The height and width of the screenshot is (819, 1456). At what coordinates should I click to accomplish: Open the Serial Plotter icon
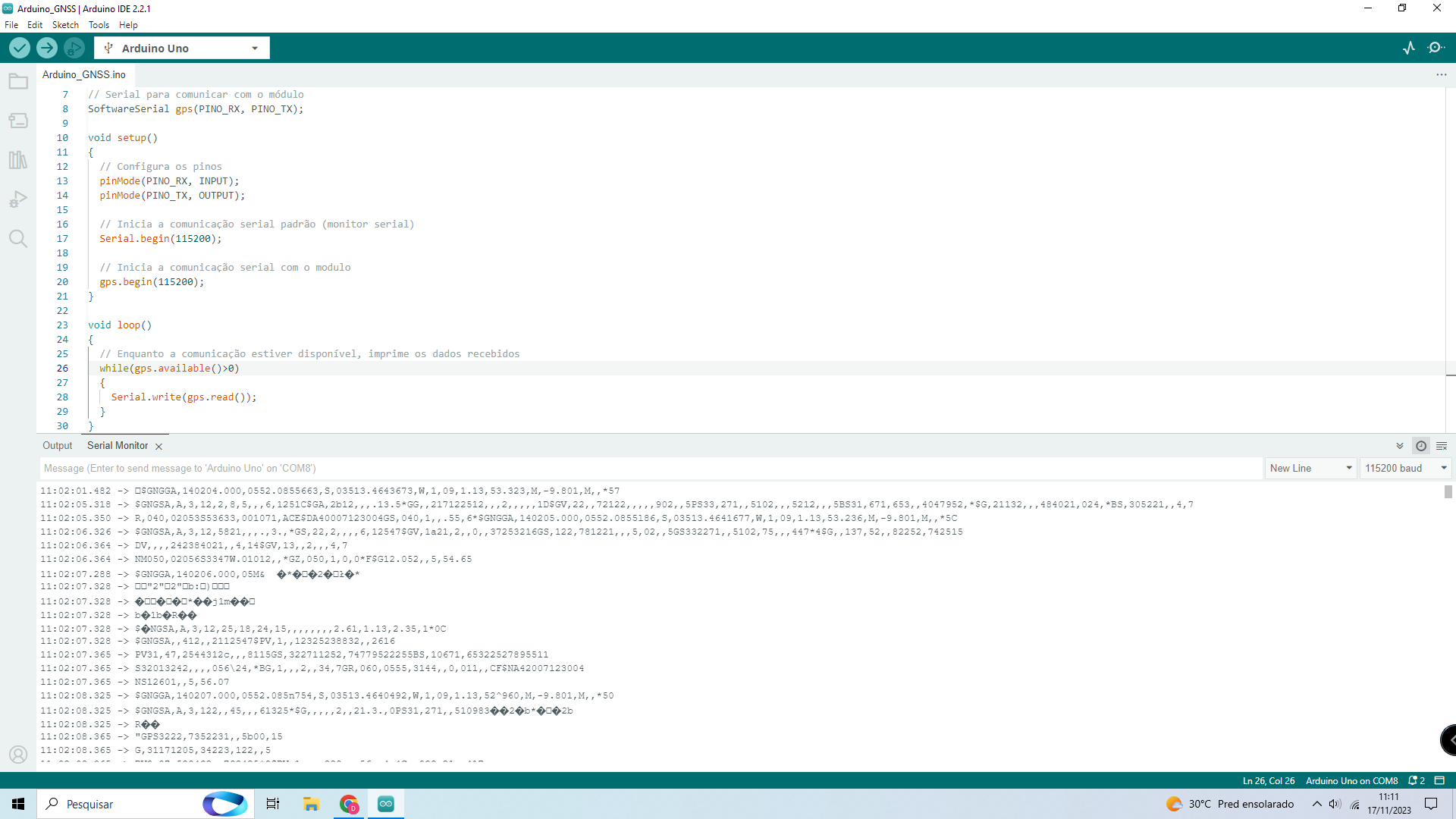pyautogui.click(x=1409, y=48)
